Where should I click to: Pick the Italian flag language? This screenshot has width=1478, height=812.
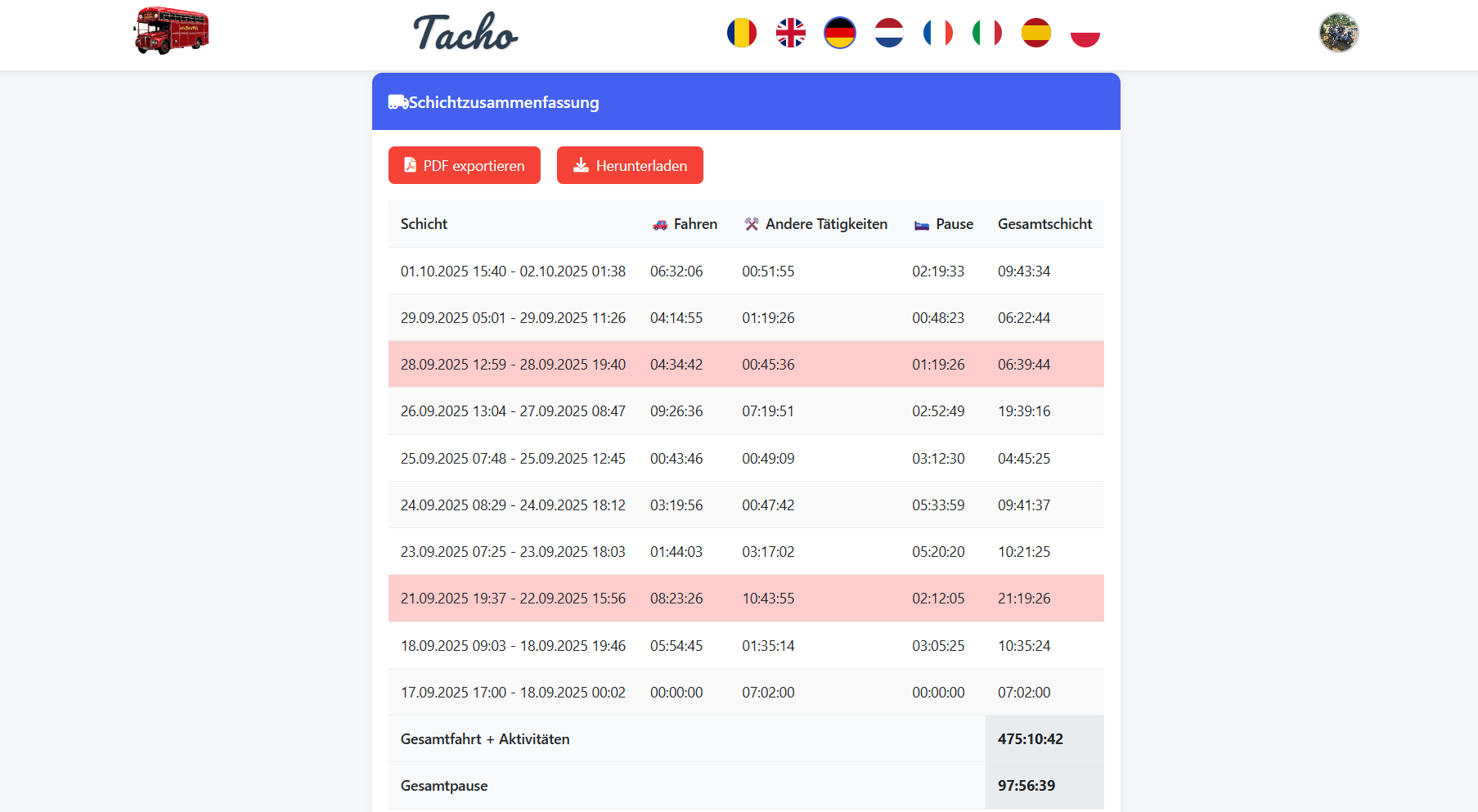pos(986,34)
